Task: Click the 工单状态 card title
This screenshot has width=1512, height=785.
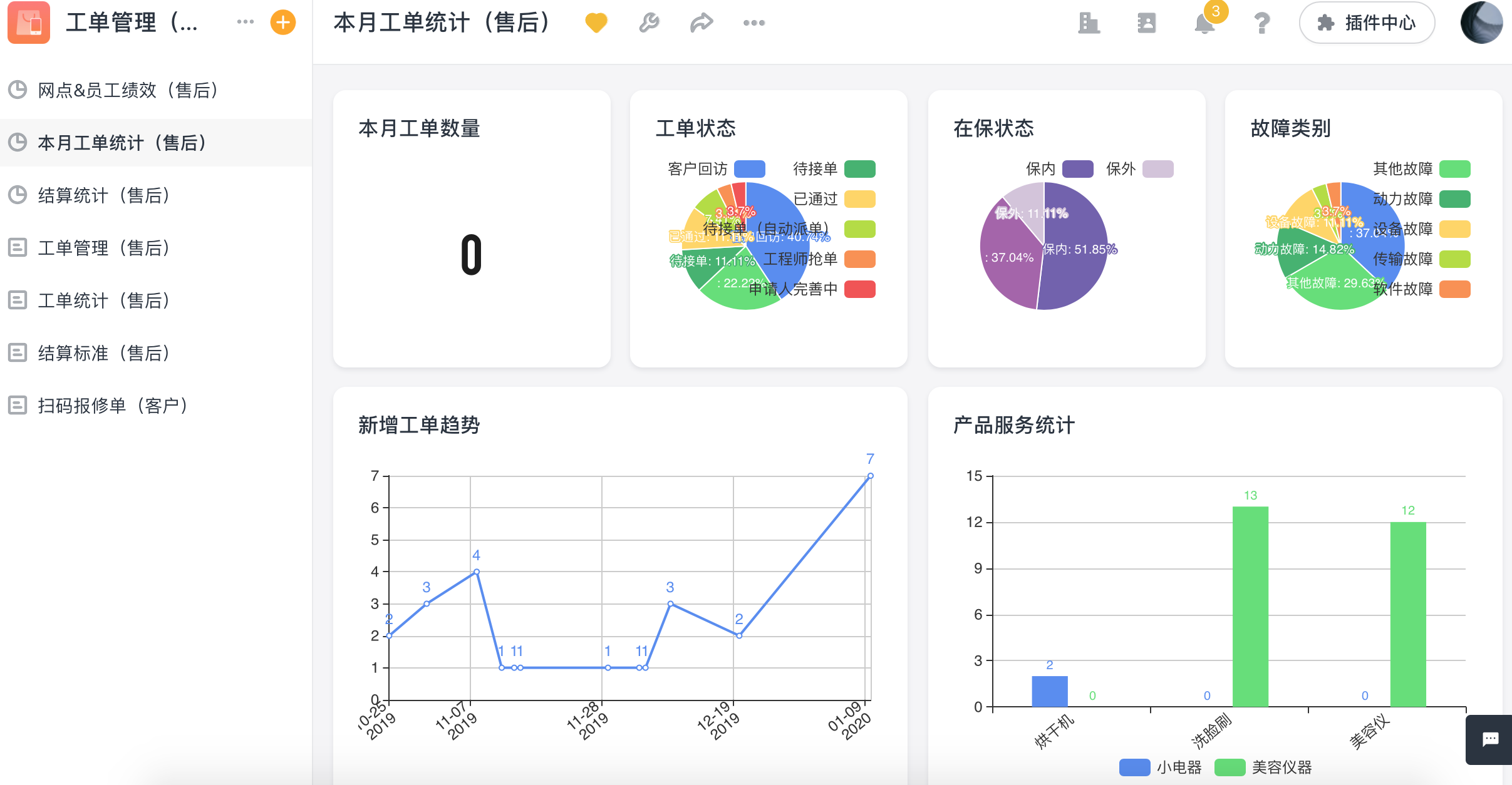Action: click(x=695, y=128)
